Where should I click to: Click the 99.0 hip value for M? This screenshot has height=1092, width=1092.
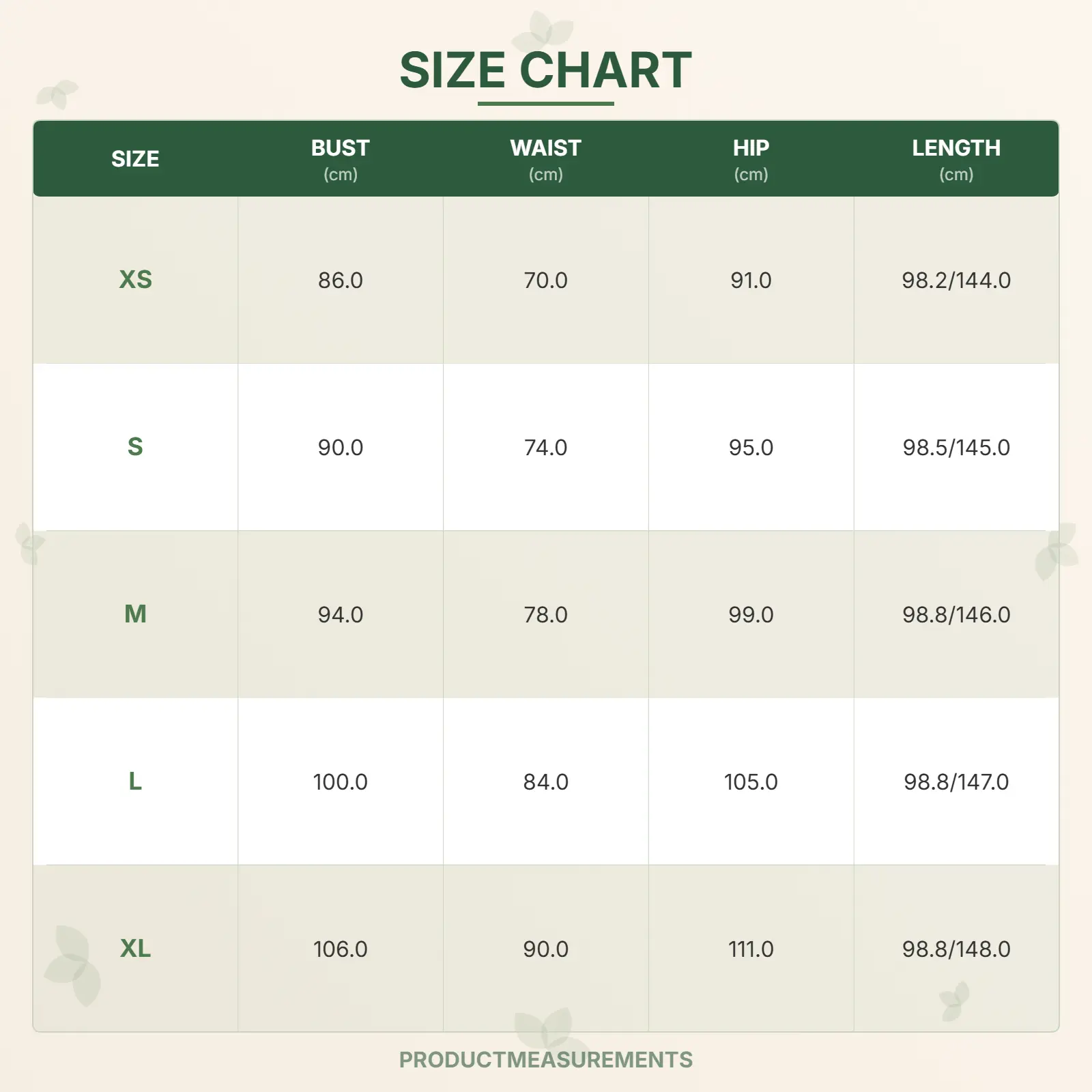point(751,615)
